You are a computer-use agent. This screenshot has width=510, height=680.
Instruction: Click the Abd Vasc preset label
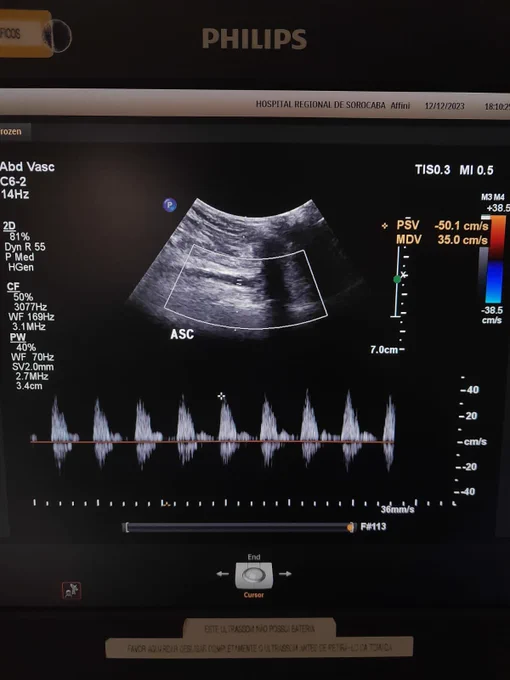(27, 167)
